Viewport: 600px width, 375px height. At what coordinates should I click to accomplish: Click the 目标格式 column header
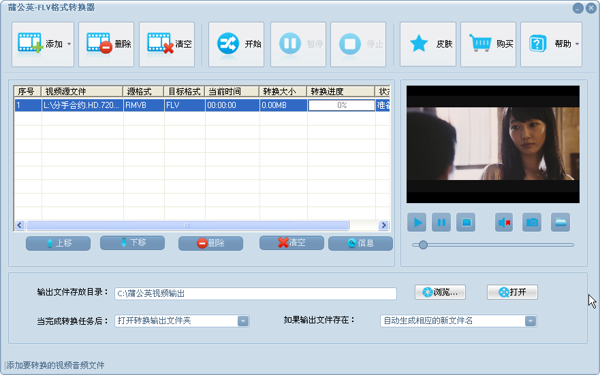coord(184,91)
